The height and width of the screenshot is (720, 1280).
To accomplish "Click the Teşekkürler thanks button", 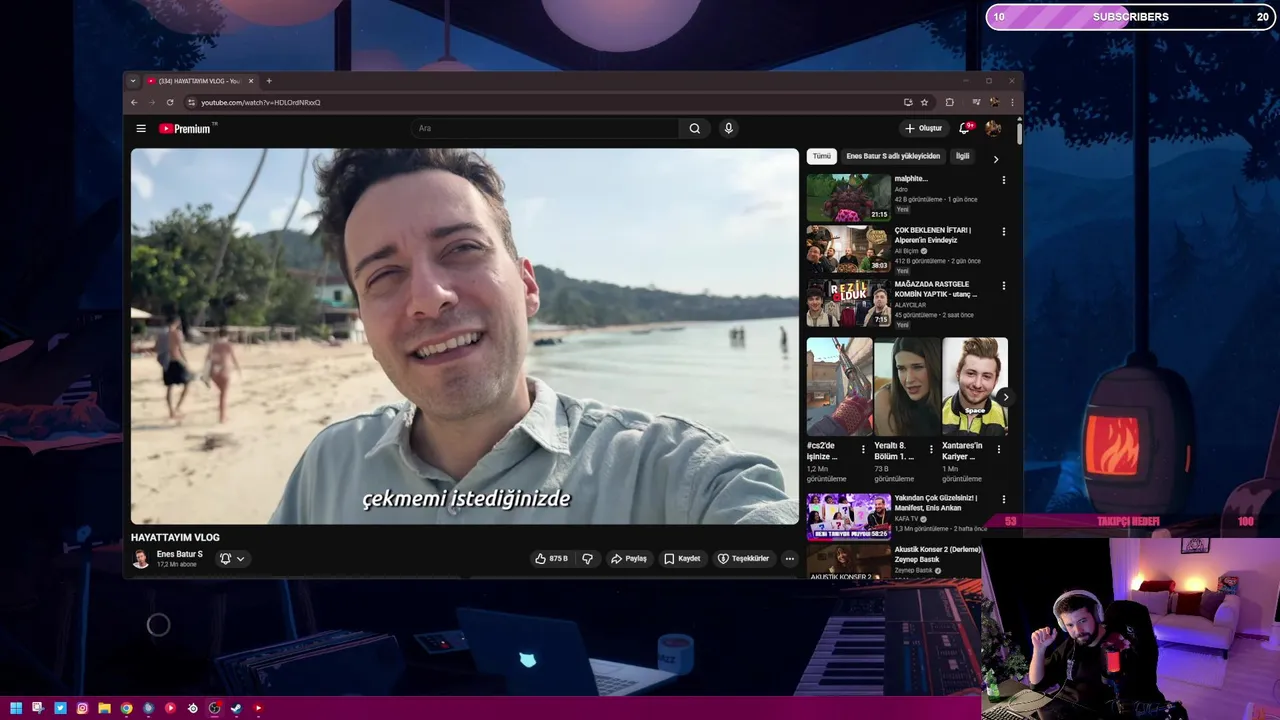I will click(743, 558).
